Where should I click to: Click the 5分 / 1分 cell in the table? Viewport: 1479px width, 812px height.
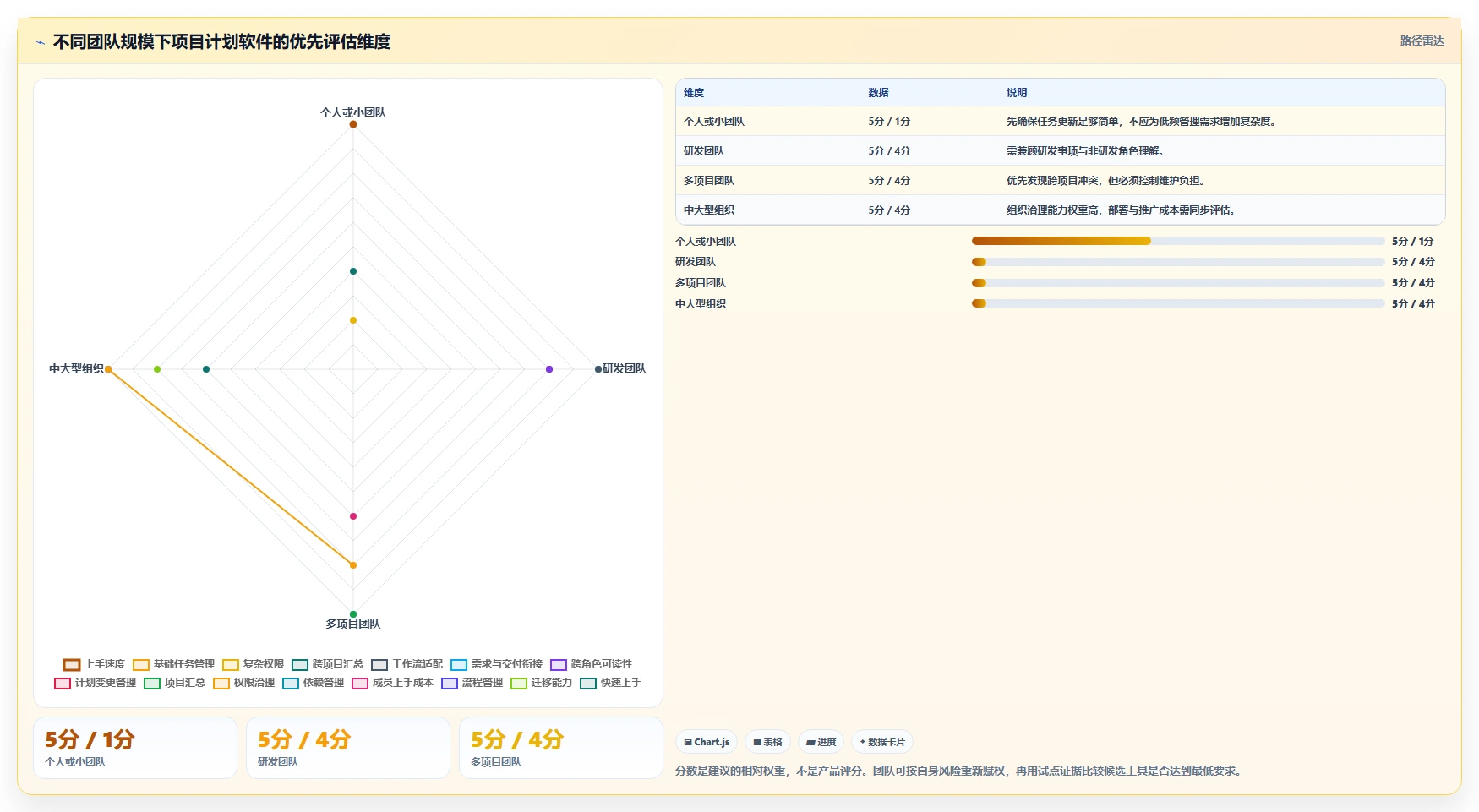pyautogui.click(x=889, y=122)
